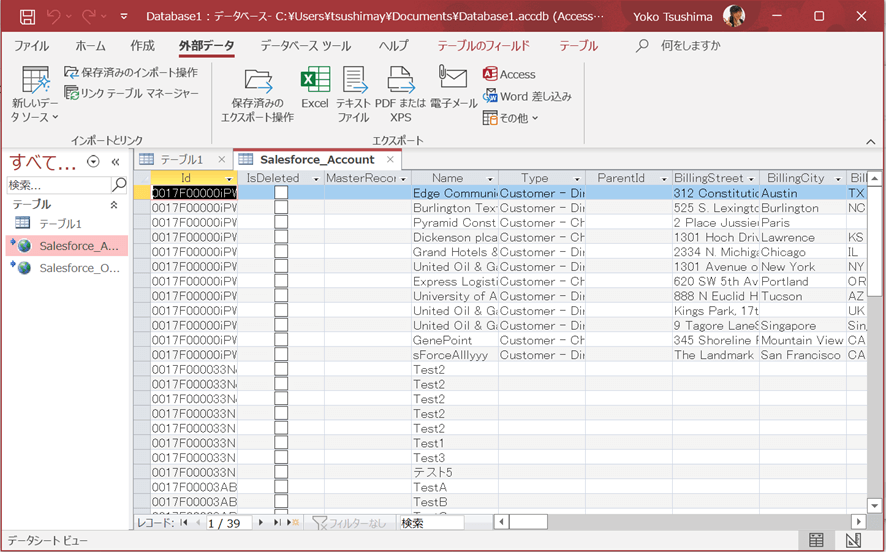Toggle IsDeleted checkbox for Edge Communications row
886x552 pixels.
click(281, 193)
